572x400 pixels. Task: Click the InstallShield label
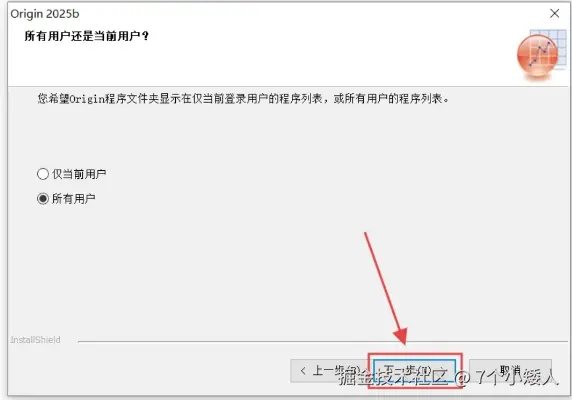(x=35, y=340)
